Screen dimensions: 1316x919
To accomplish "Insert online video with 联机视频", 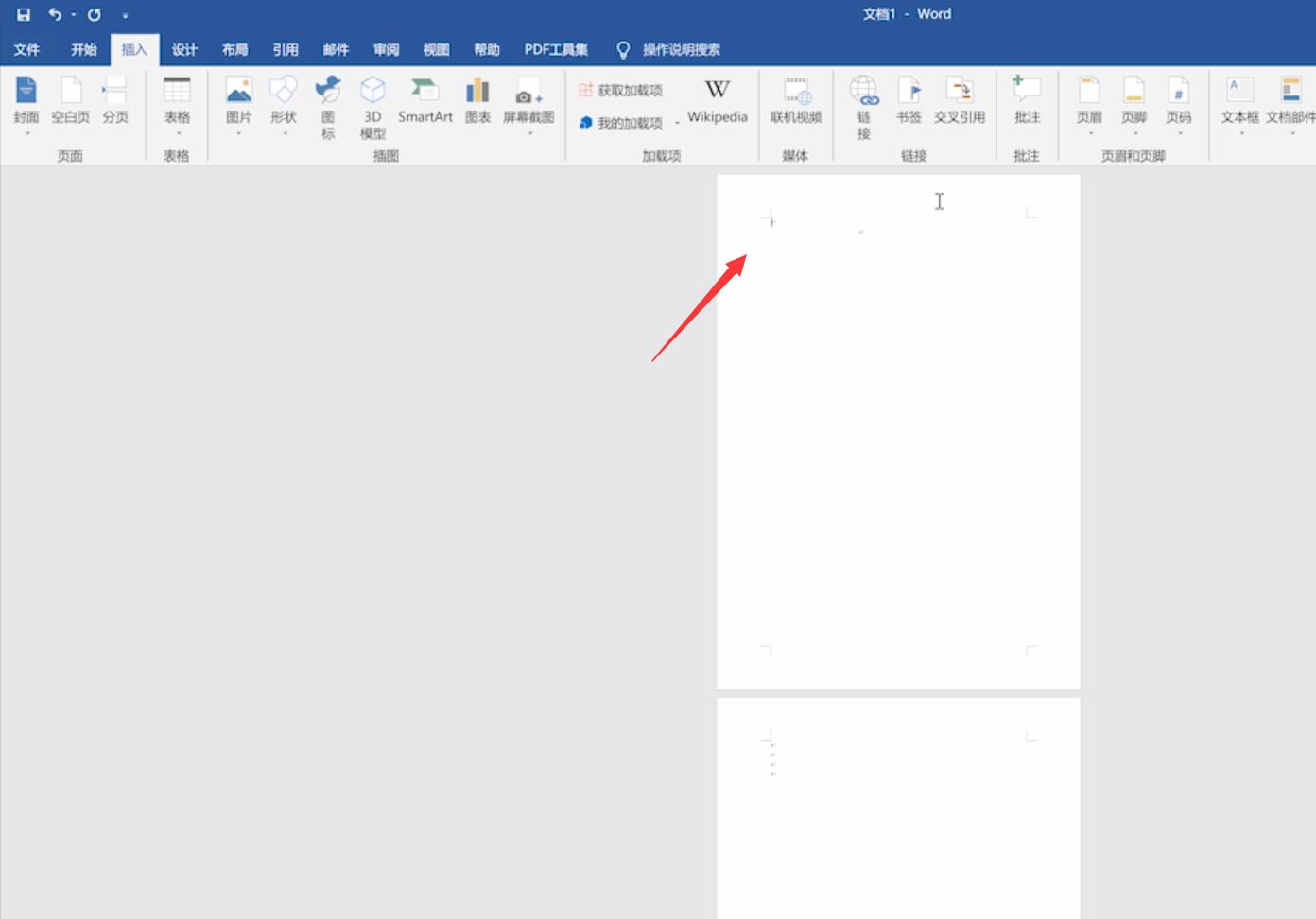I will pyautogui.click(x=796, y=101).
